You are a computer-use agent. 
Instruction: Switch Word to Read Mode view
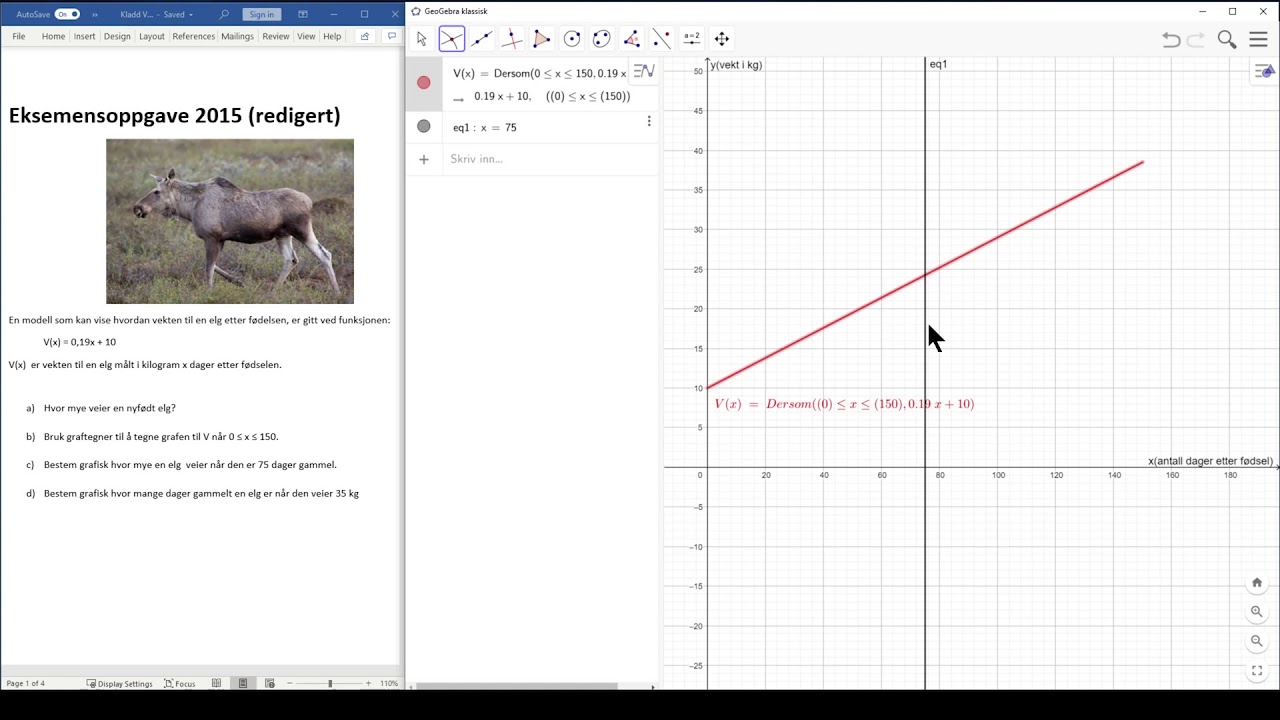216,683
